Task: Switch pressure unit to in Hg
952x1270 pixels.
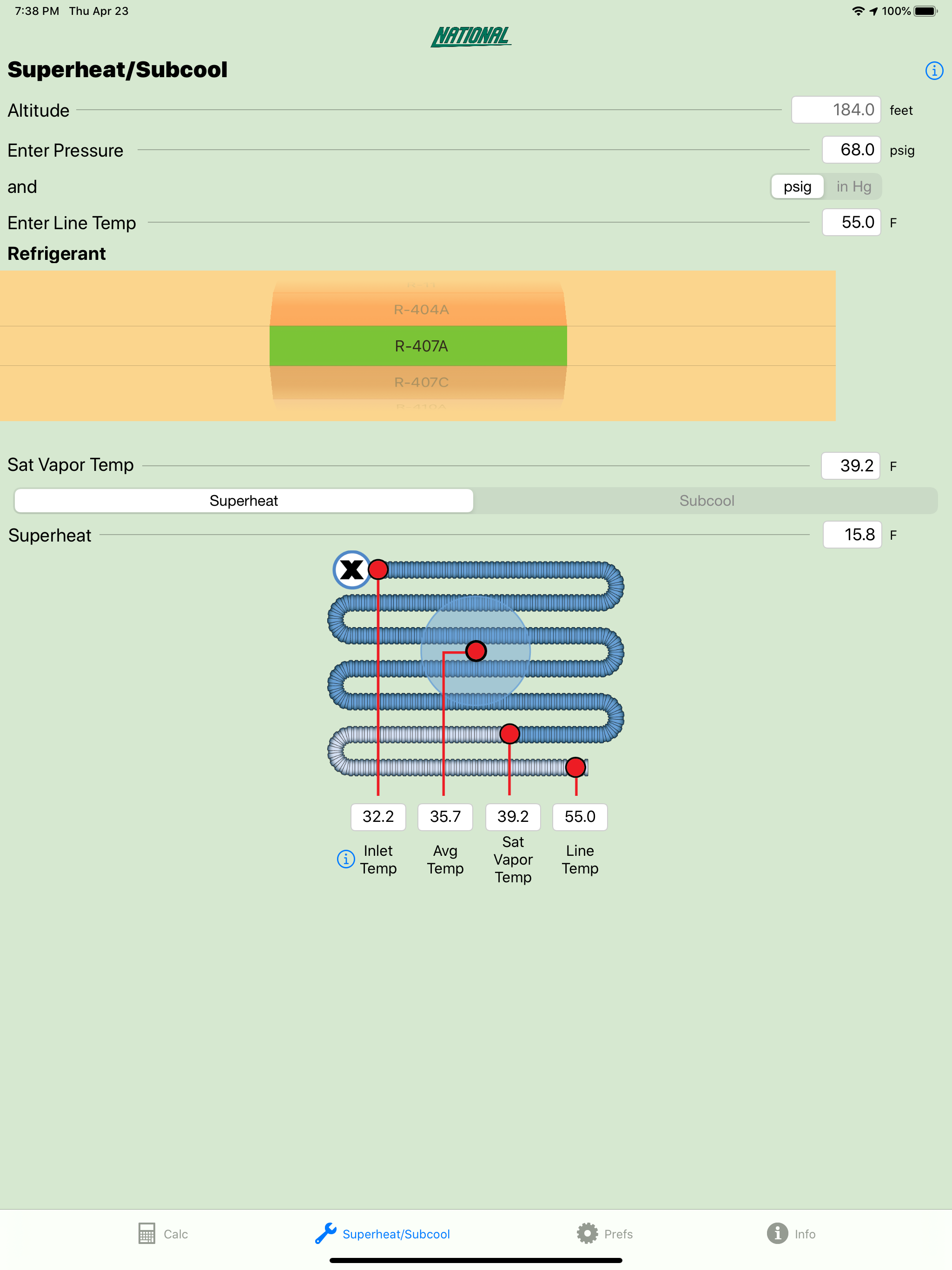Action: pos(853,186)
